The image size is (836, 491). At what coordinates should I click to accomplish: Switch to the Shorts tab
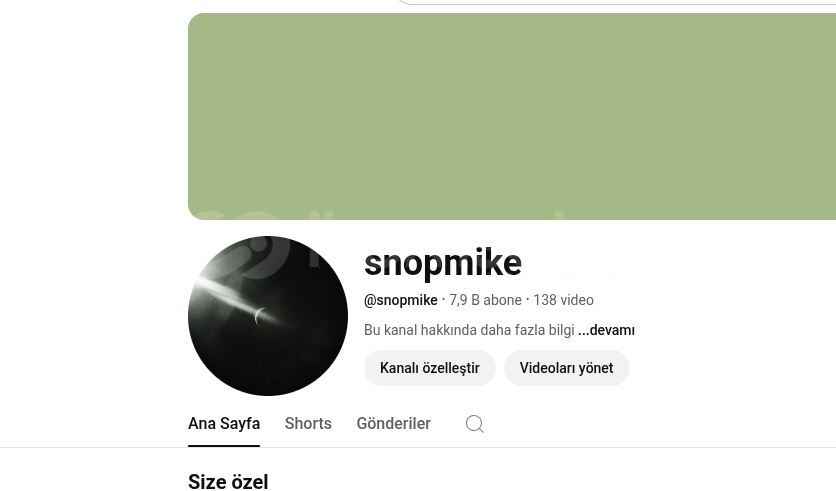[308, 423]
